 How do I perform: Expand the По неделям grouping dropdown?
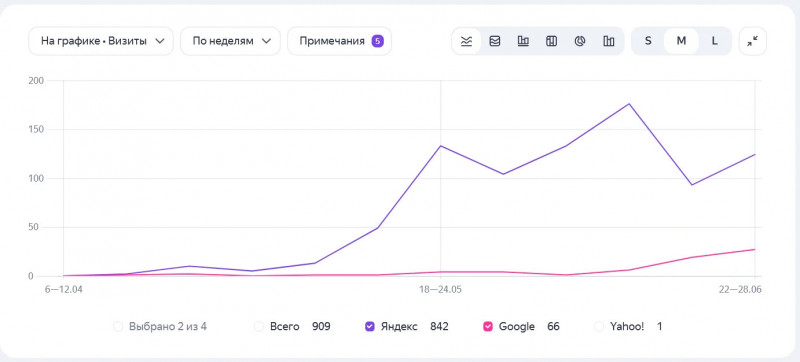point(231,41)
